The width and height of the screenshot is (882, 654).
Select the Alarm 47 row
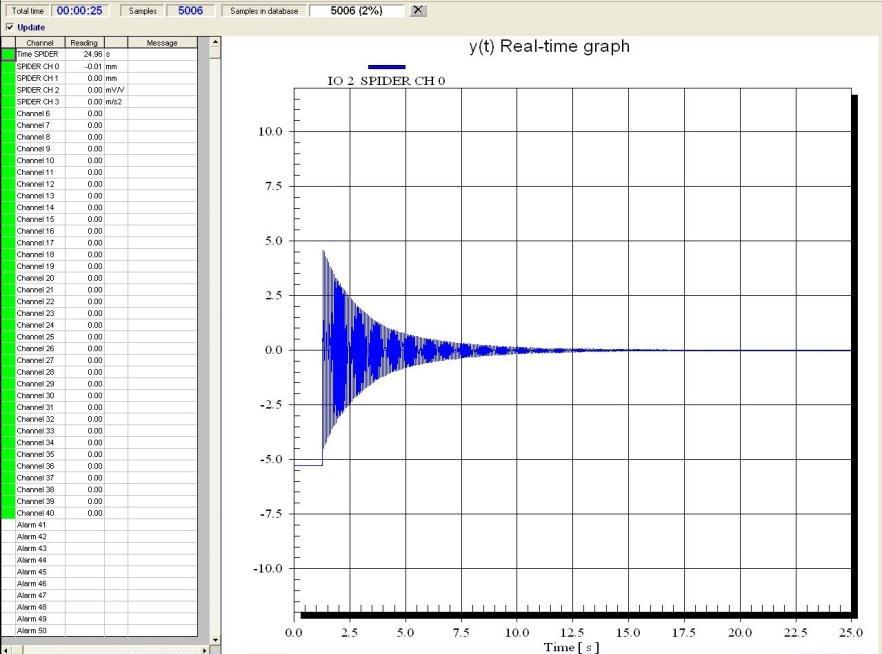point(99,595)
